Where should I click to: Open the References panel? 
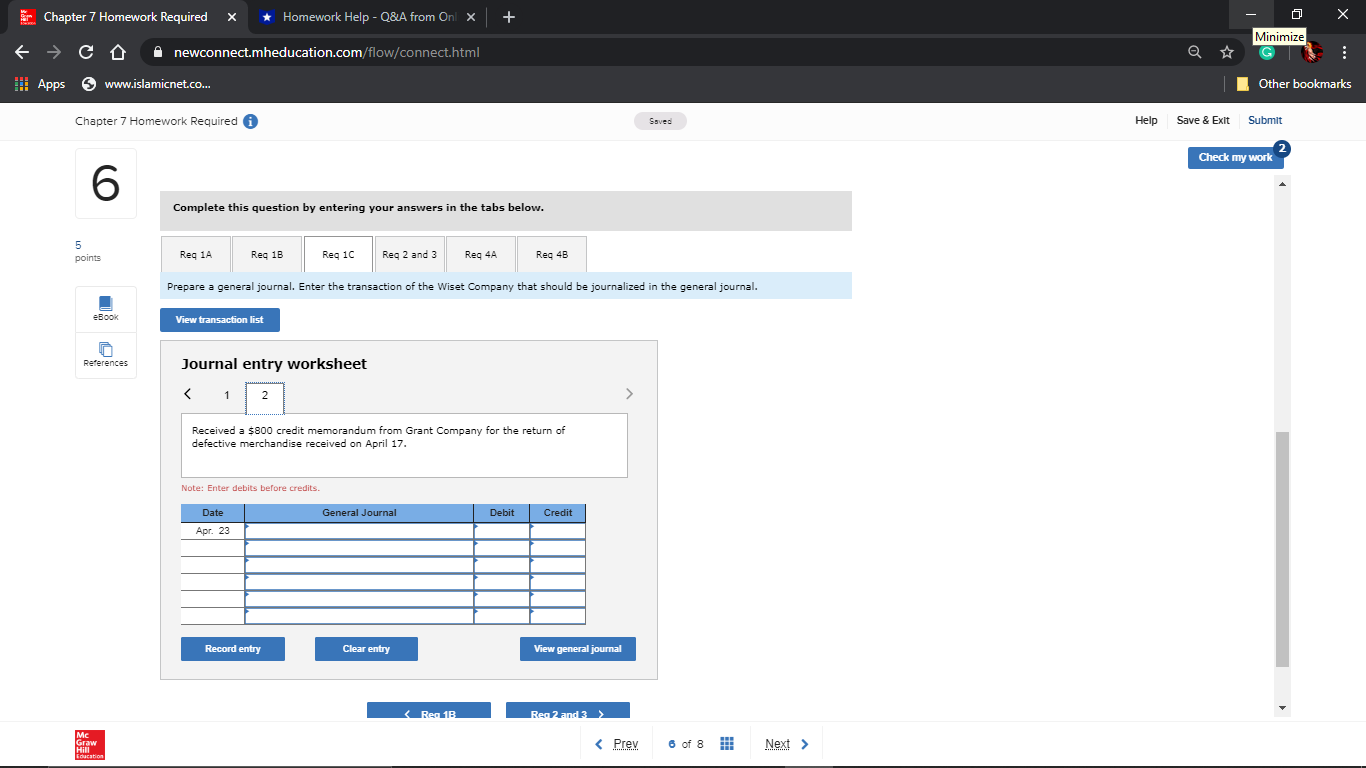105,356
